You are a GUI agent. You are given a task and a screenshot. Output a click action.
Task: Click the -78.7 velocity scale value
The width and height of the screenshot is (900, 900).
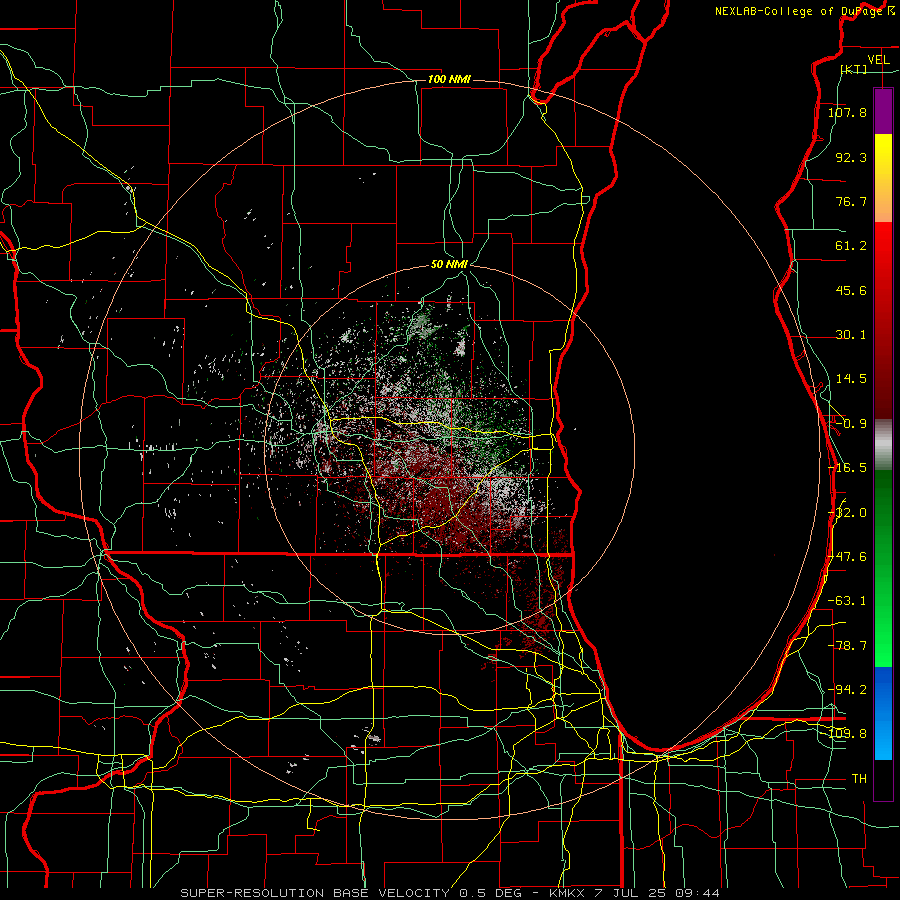(x=847, y=646)
